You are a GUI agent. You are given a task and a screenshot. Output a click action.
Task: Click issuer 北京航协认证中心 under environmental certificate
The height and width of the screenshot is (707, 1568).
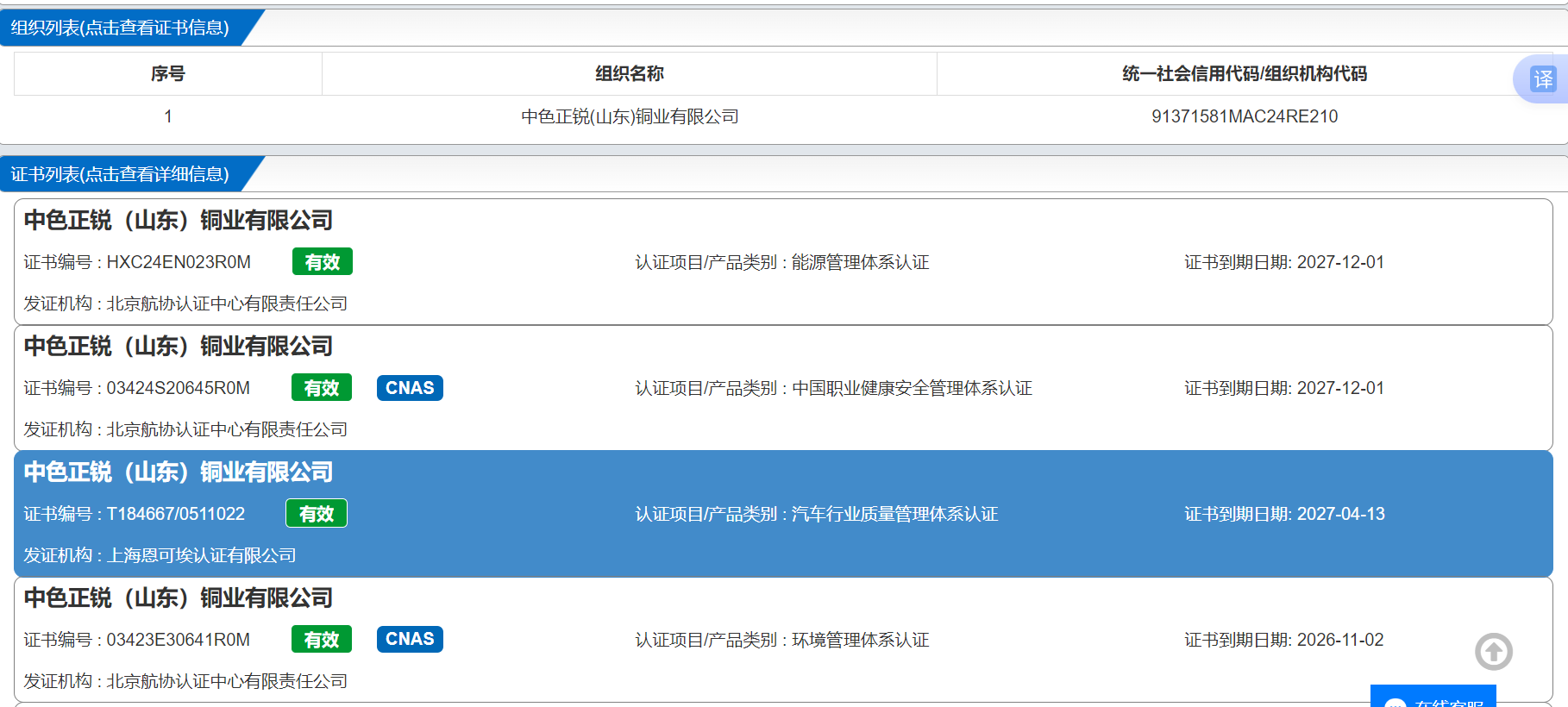227,681
